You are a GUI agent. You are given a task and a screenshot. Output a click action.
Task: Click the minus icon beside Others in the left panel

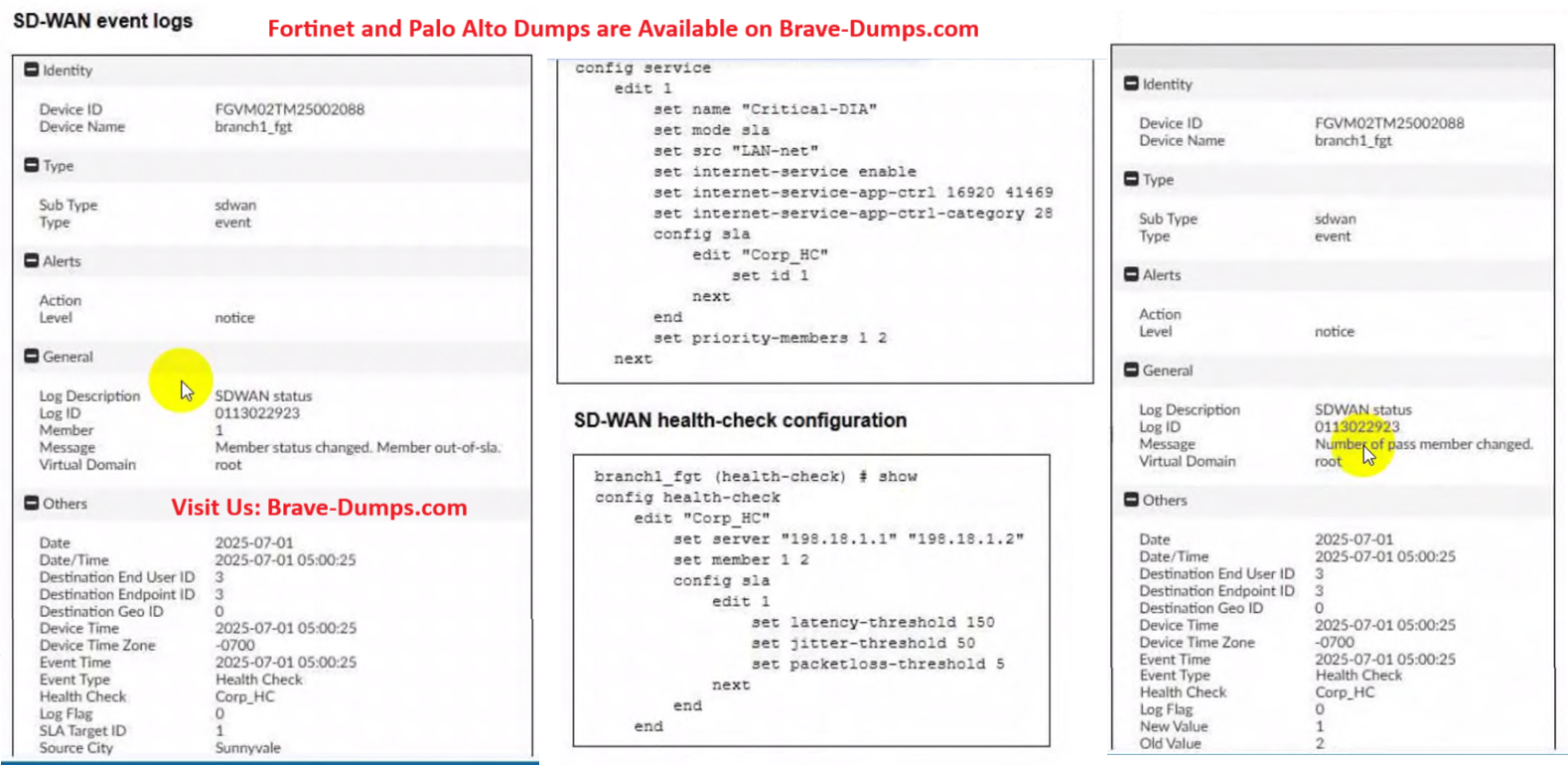[32, 503]
